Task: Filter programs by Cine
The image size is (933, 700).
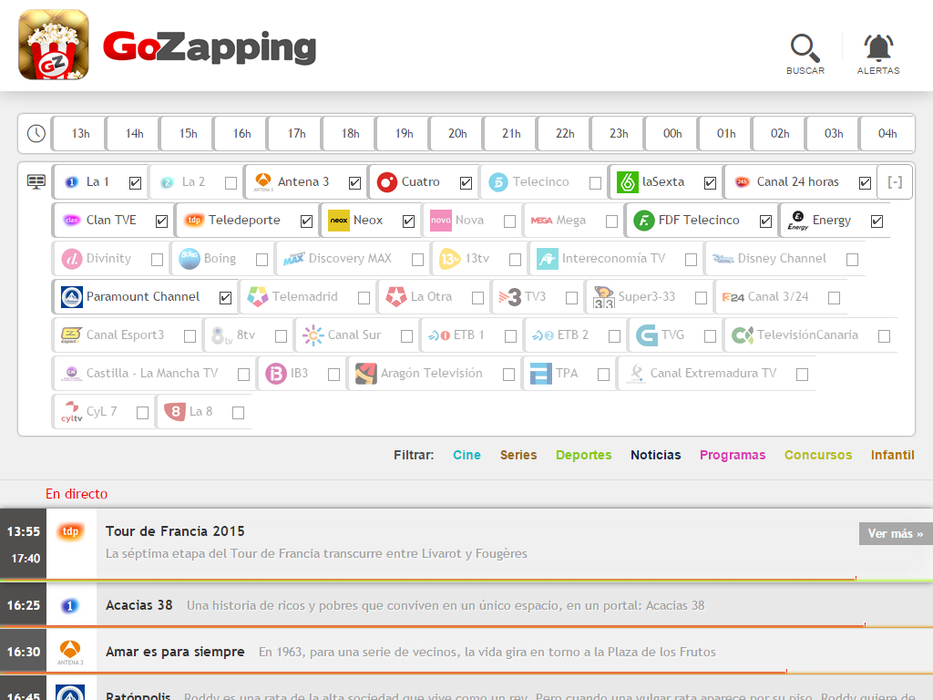Action: (467, 455)
